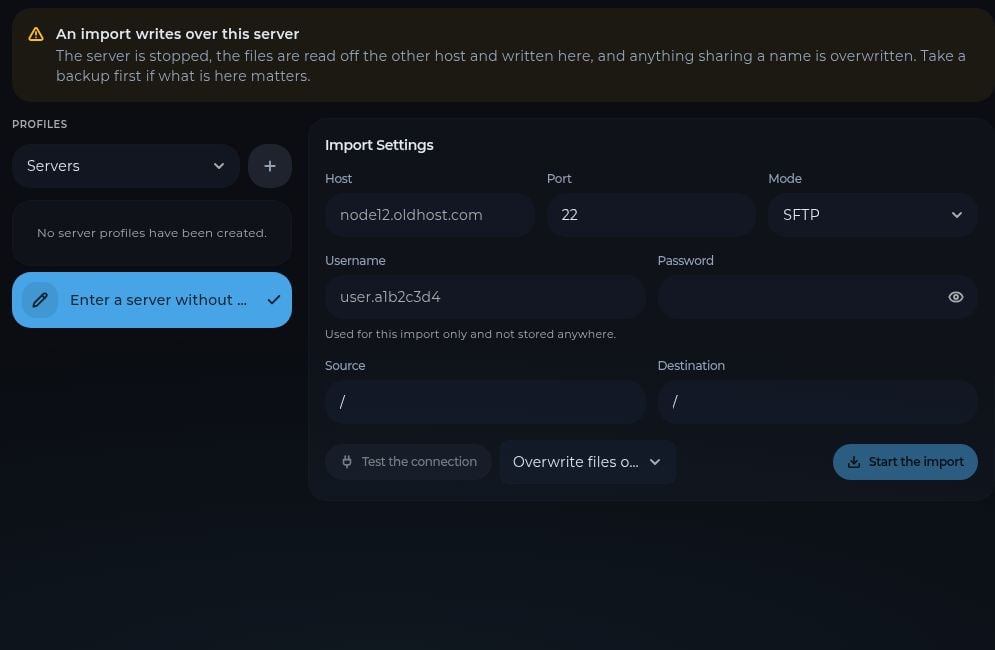Click the pencil icon for manual server entry
The width and height of the screenshot is (995, 650).
(x=40, y=300)
